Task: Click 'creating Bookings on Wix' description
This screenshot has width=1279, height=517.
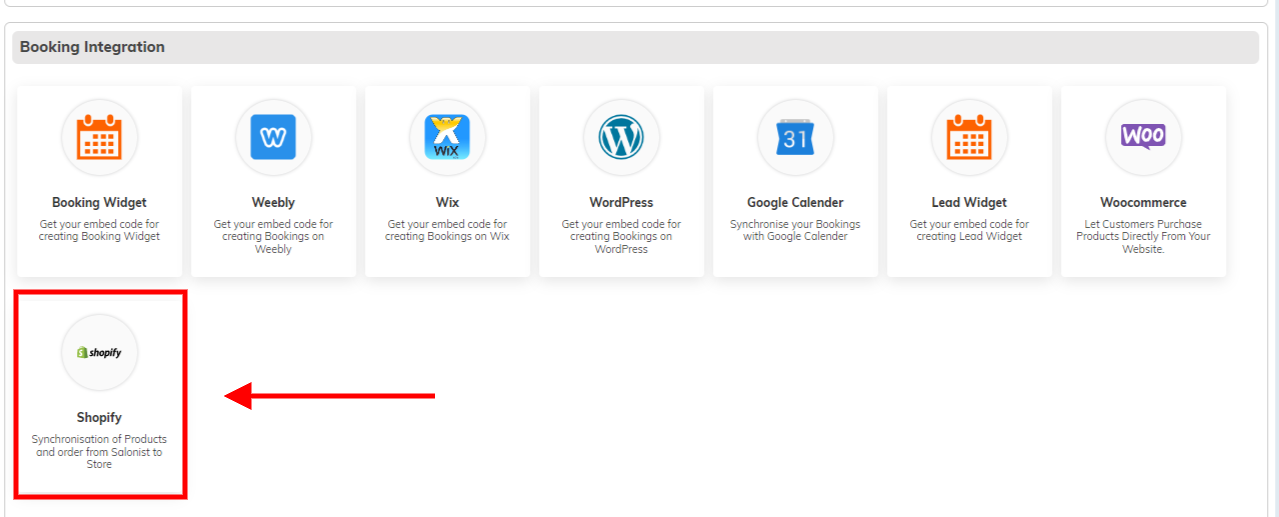Action: pyautogui.click(x=447, y=230)
